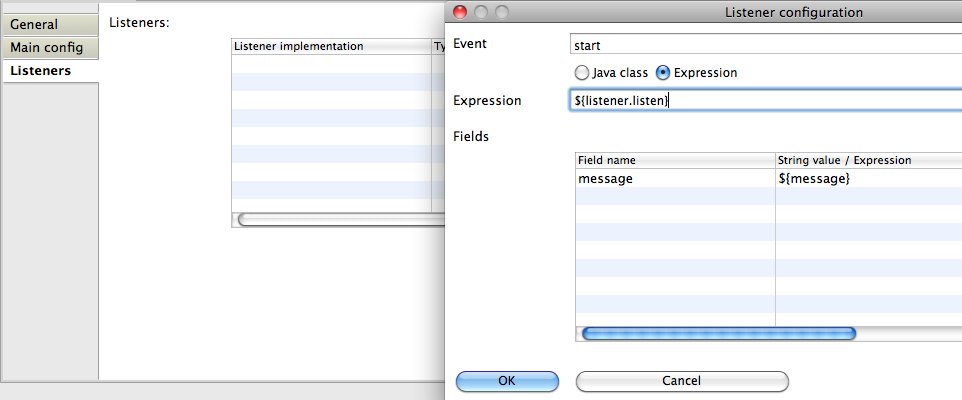Minimize the Listener configuration dialog
This screenshot has width=962, height=400.
coord(481,12)
